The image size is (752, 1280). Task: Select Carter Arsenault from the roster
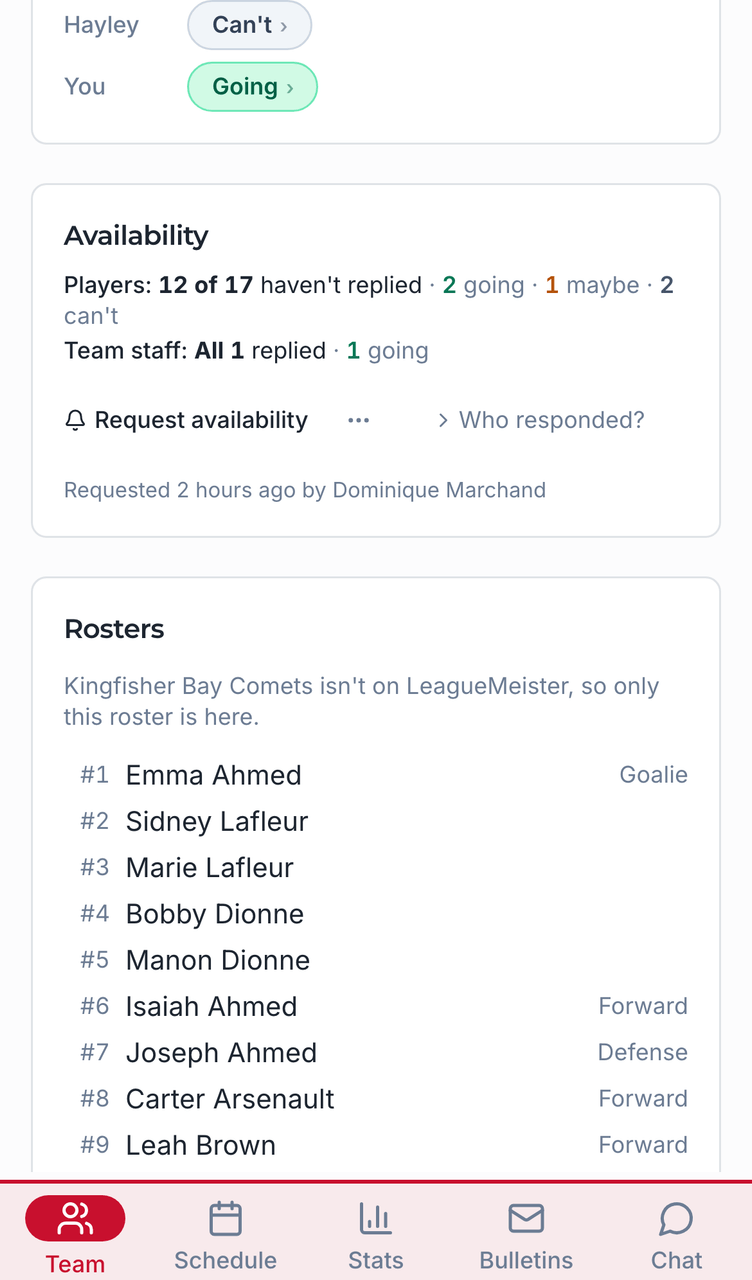point(384,1099)
